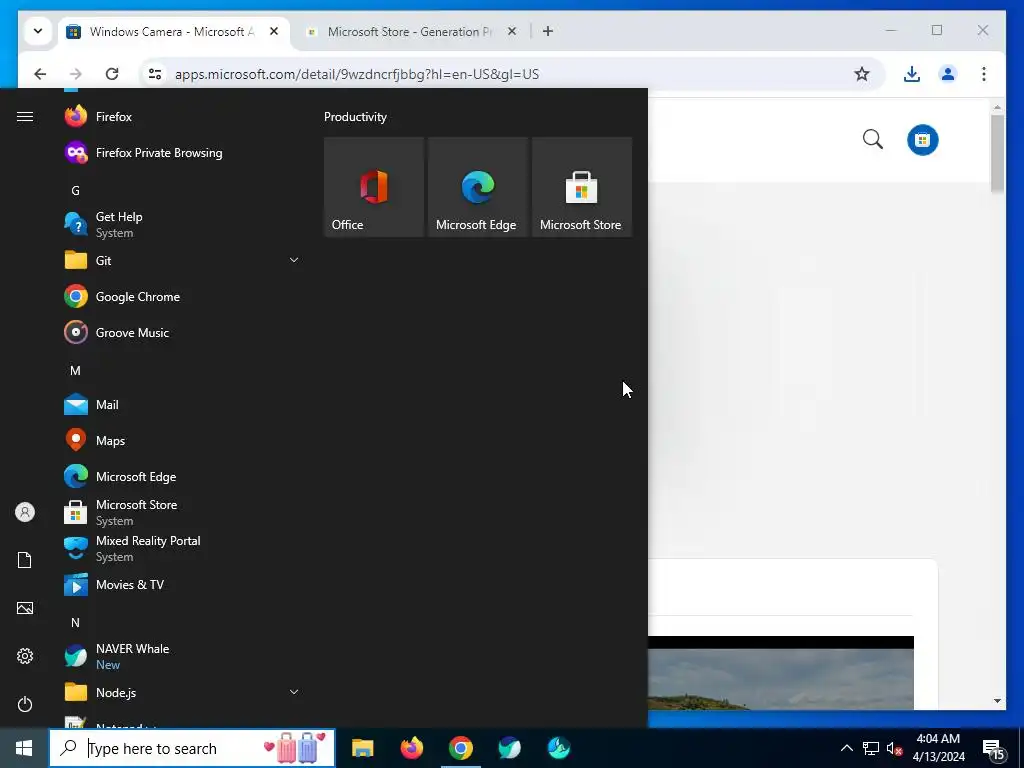This screenshot has width=1024, height=768.
Task: Launch Microsoft Edge from the app list
Action: 182,477
